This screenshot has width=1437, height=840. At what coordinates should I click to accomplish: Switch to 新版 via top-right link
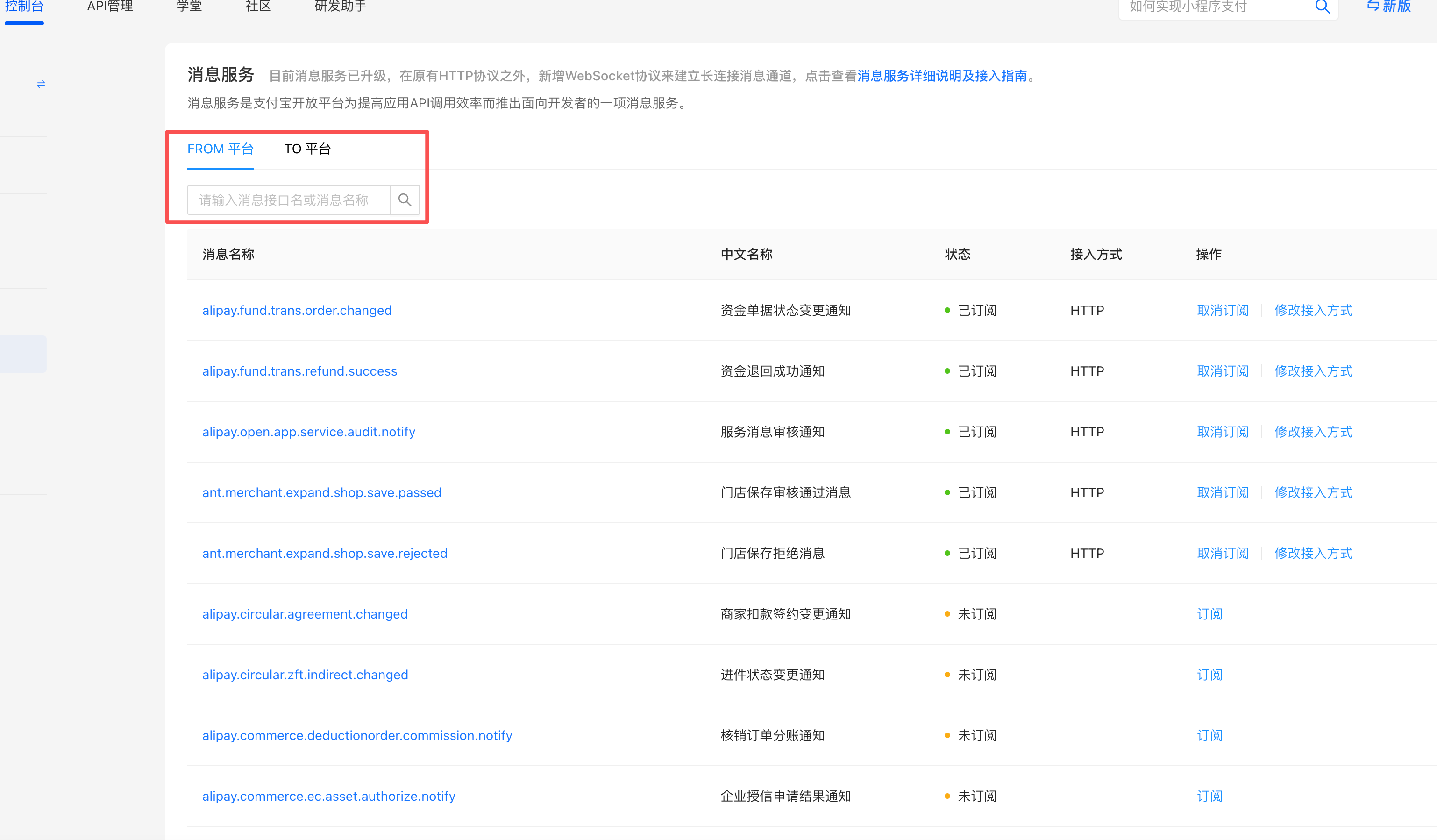pyautogui.click(x=1389, y=7)
